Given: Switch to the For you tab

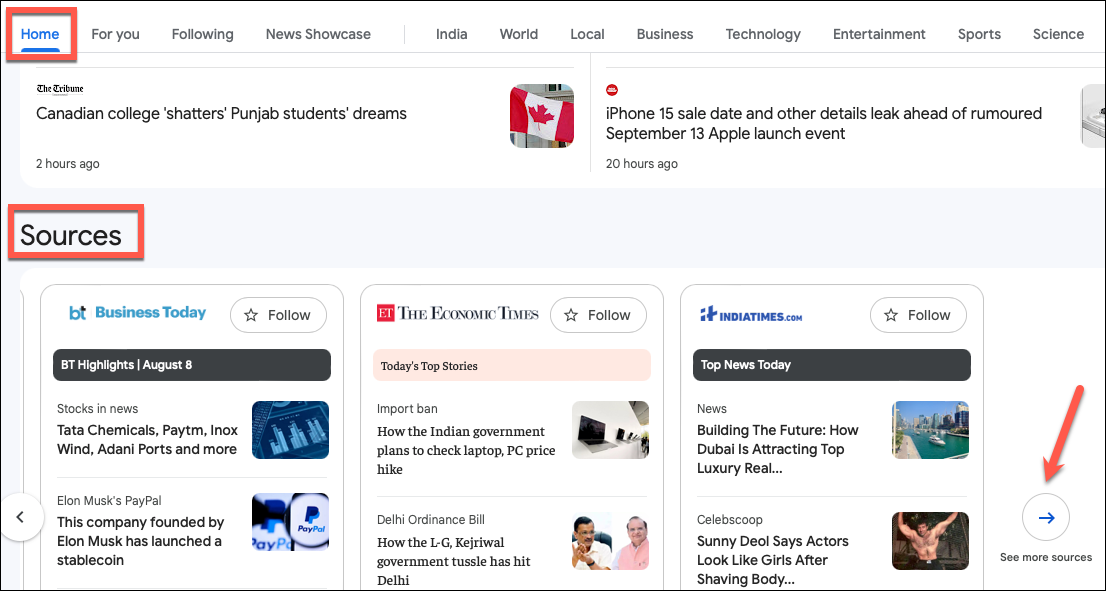Looking at the screenshot, I should 115,34.
